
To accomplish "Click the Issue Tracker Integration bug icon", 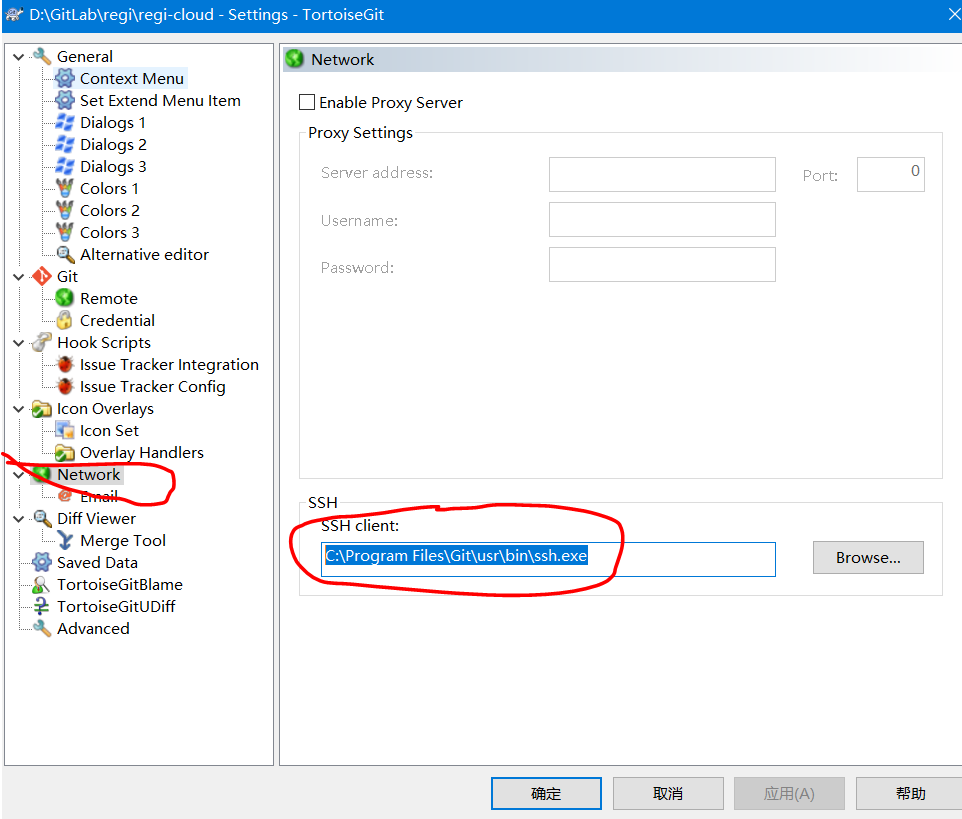I will (65, 365).
